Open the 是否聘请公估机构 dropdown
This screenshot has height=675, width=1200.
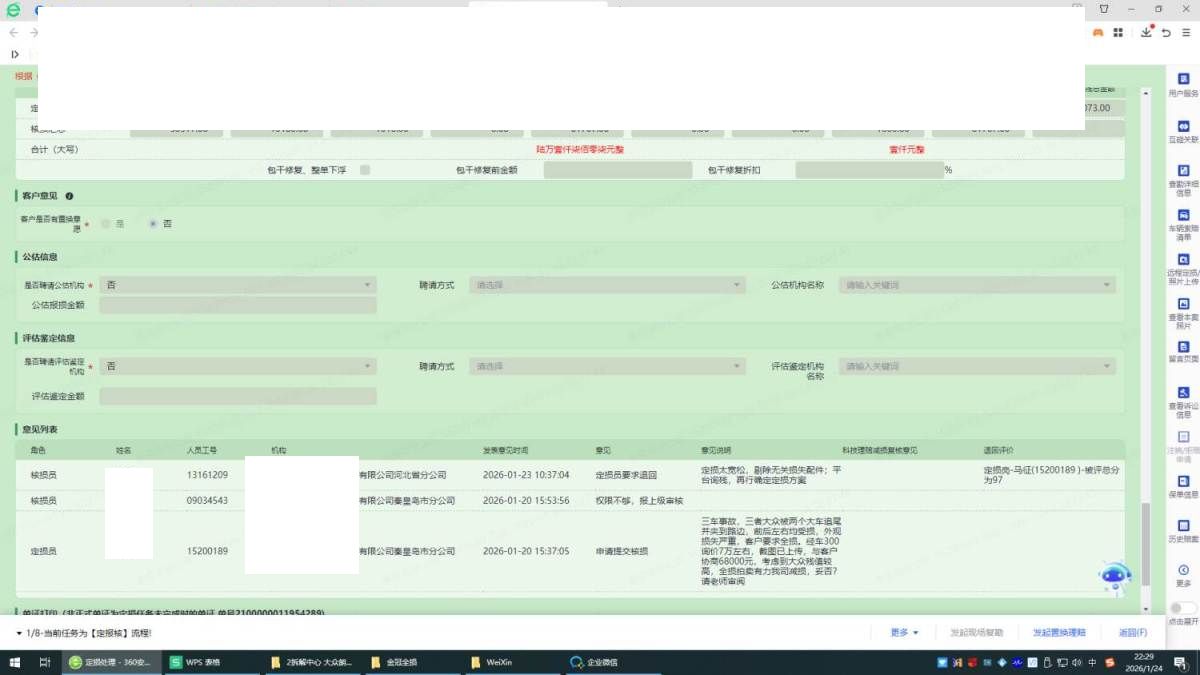point(237,285)
